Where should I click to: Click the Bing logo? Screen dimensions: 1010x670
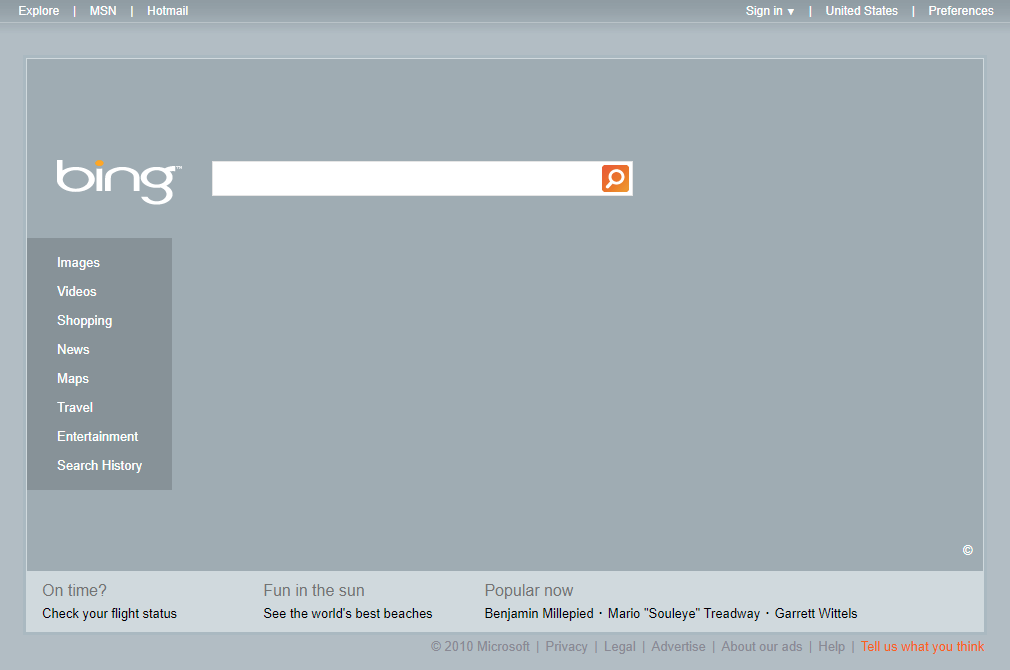tap(119, 182)
